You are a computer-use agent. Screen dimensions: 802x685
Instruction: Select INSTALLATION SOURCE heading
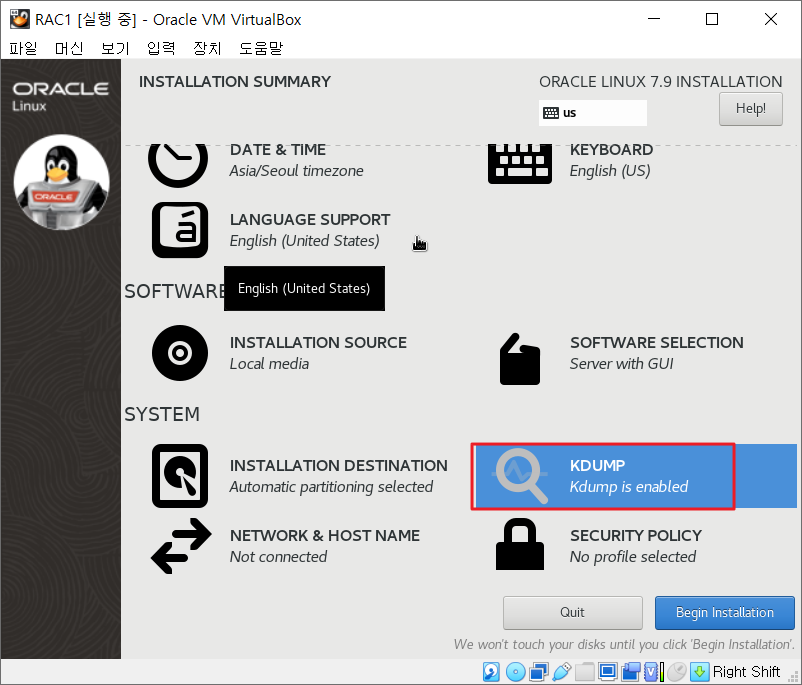click(x=318, y=342)
